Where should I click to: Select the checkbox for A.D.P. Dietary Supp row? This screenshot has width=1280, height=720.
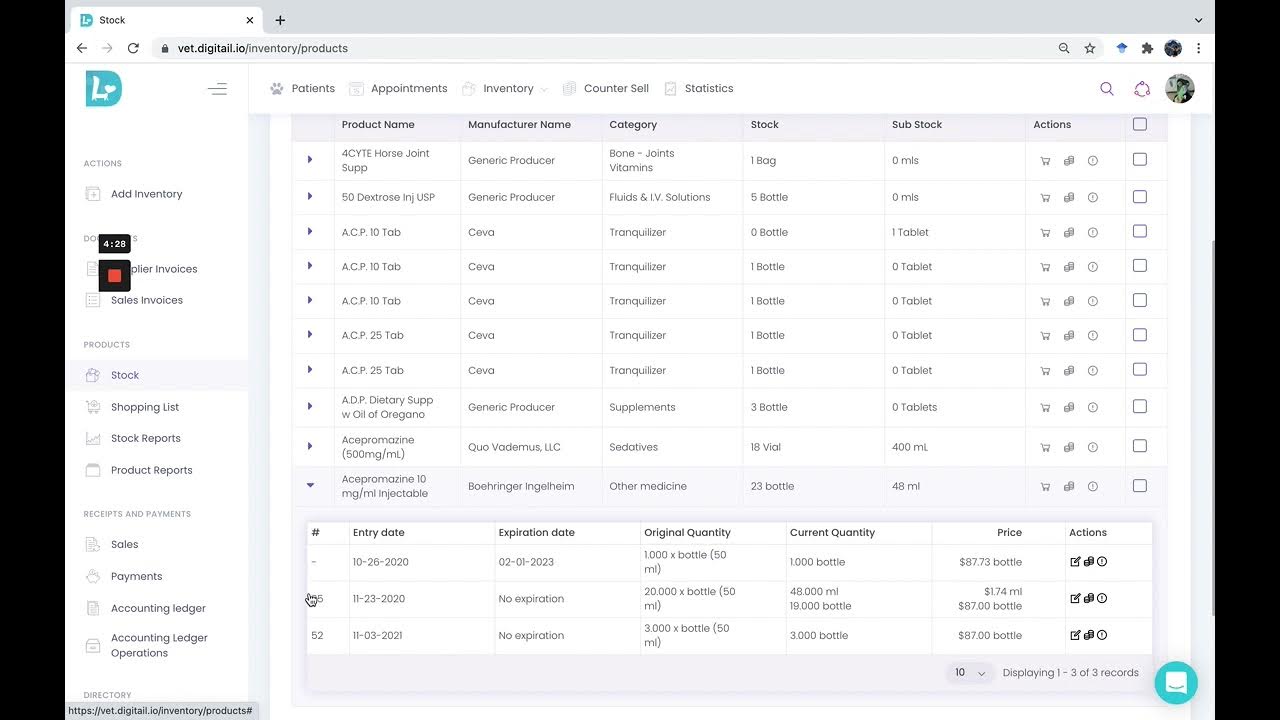click(x=1139, y=407)
